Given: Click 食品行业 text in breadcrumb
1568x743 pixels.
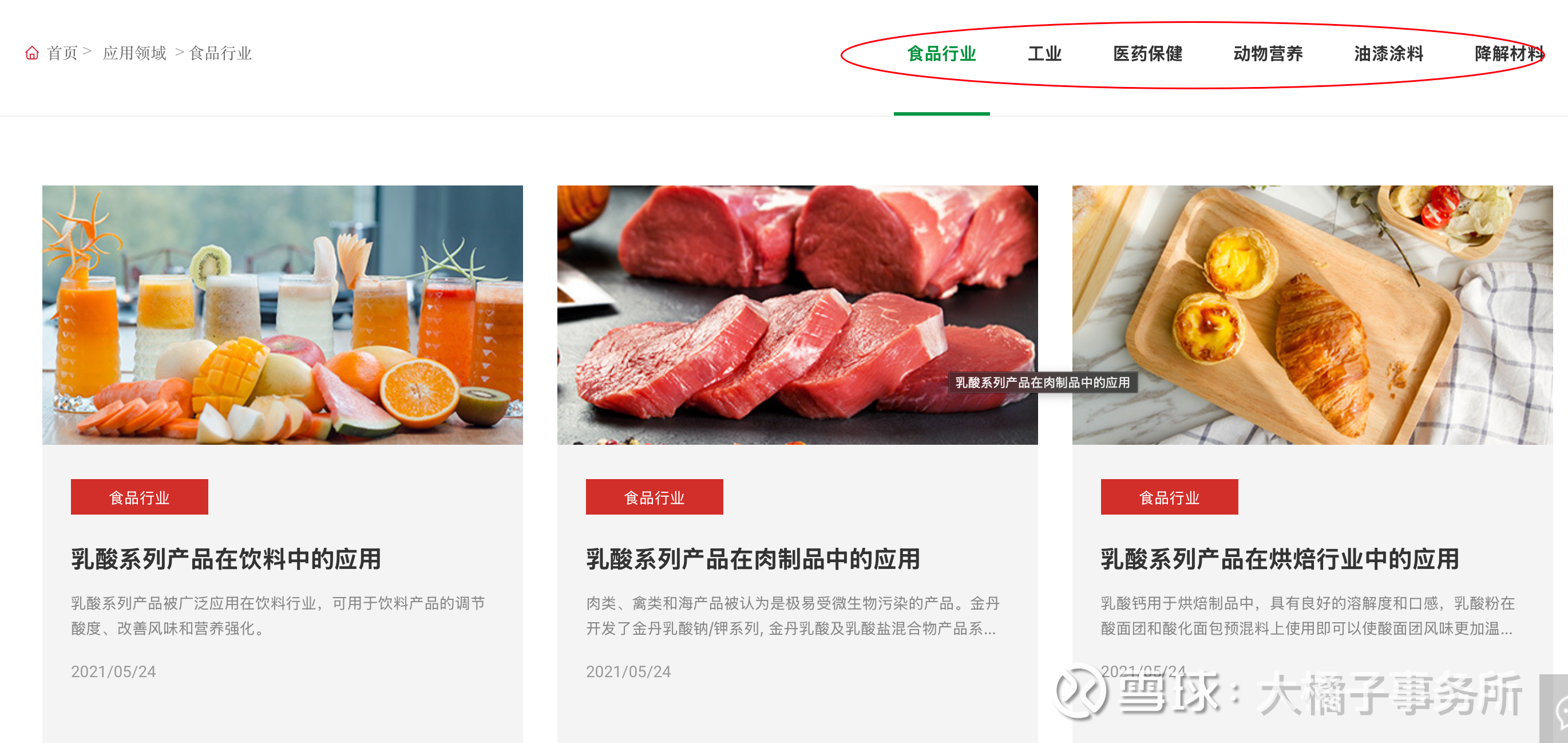Looking at the screenshot, I should (220, 54).
